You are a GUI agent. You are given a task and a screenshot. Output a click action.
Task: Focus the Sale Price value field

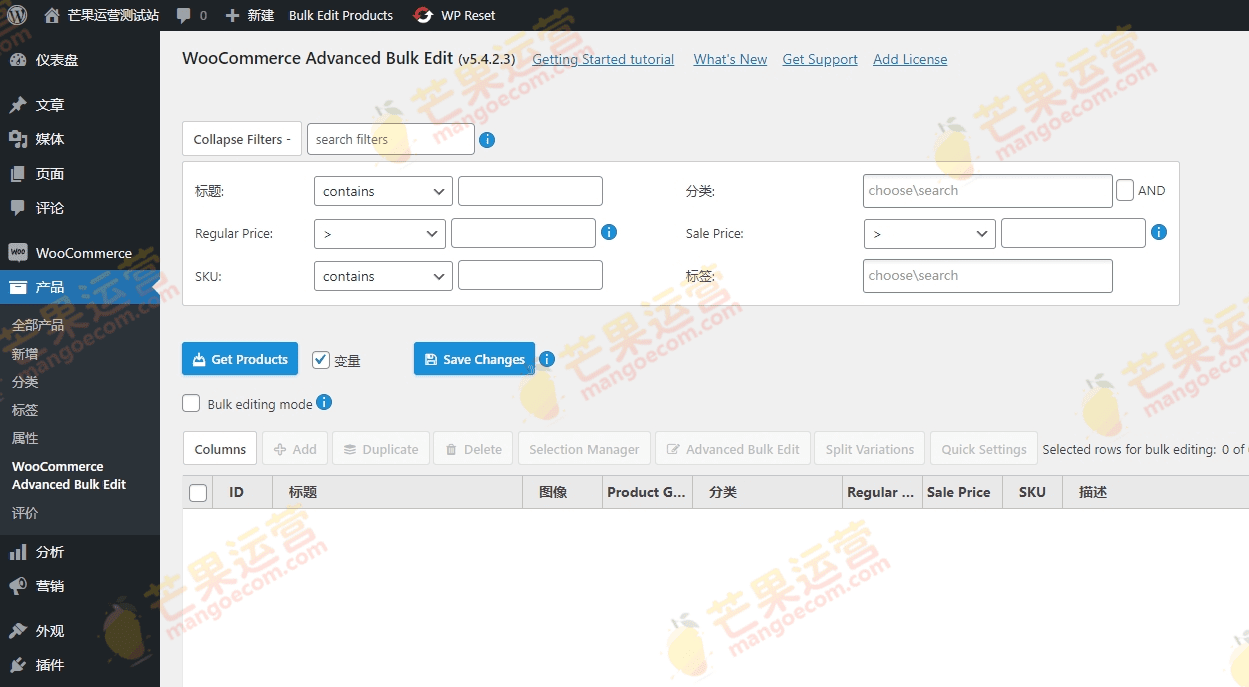point(1073,234)
